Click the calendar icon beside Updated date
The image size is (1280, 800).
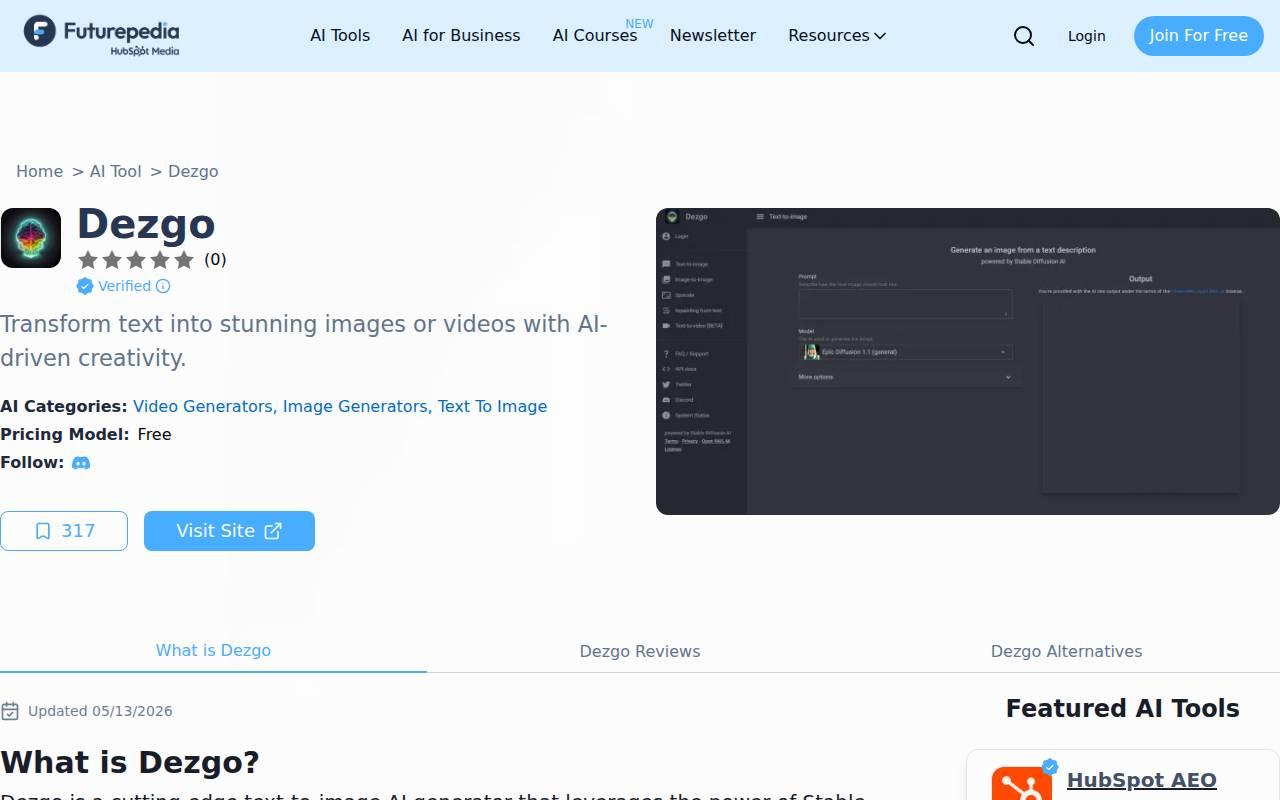point(10,711)
